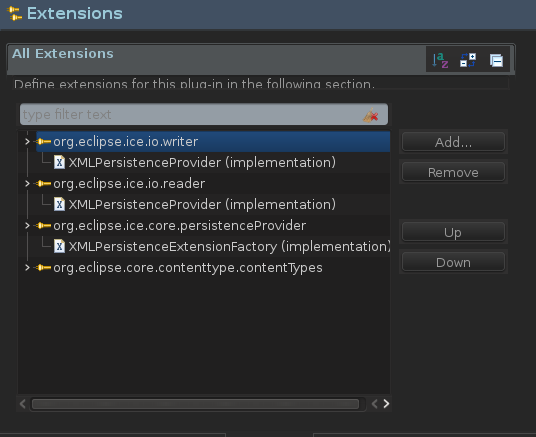Click the Add... button
Screen dimensions: 536x437
[x=453, y=142]
